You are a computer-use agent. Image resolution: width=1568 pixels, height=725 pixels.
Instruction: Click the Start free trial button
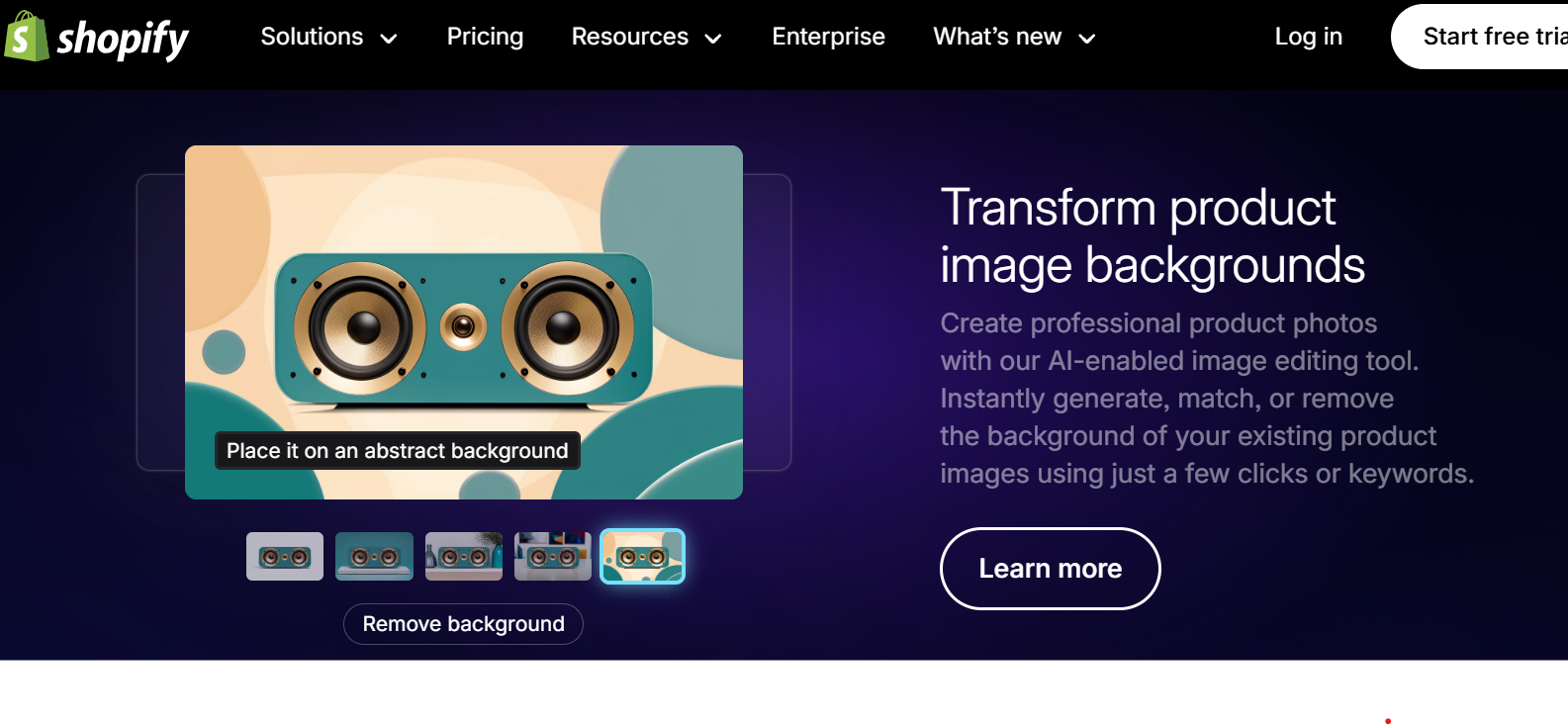click(1480, 37)
